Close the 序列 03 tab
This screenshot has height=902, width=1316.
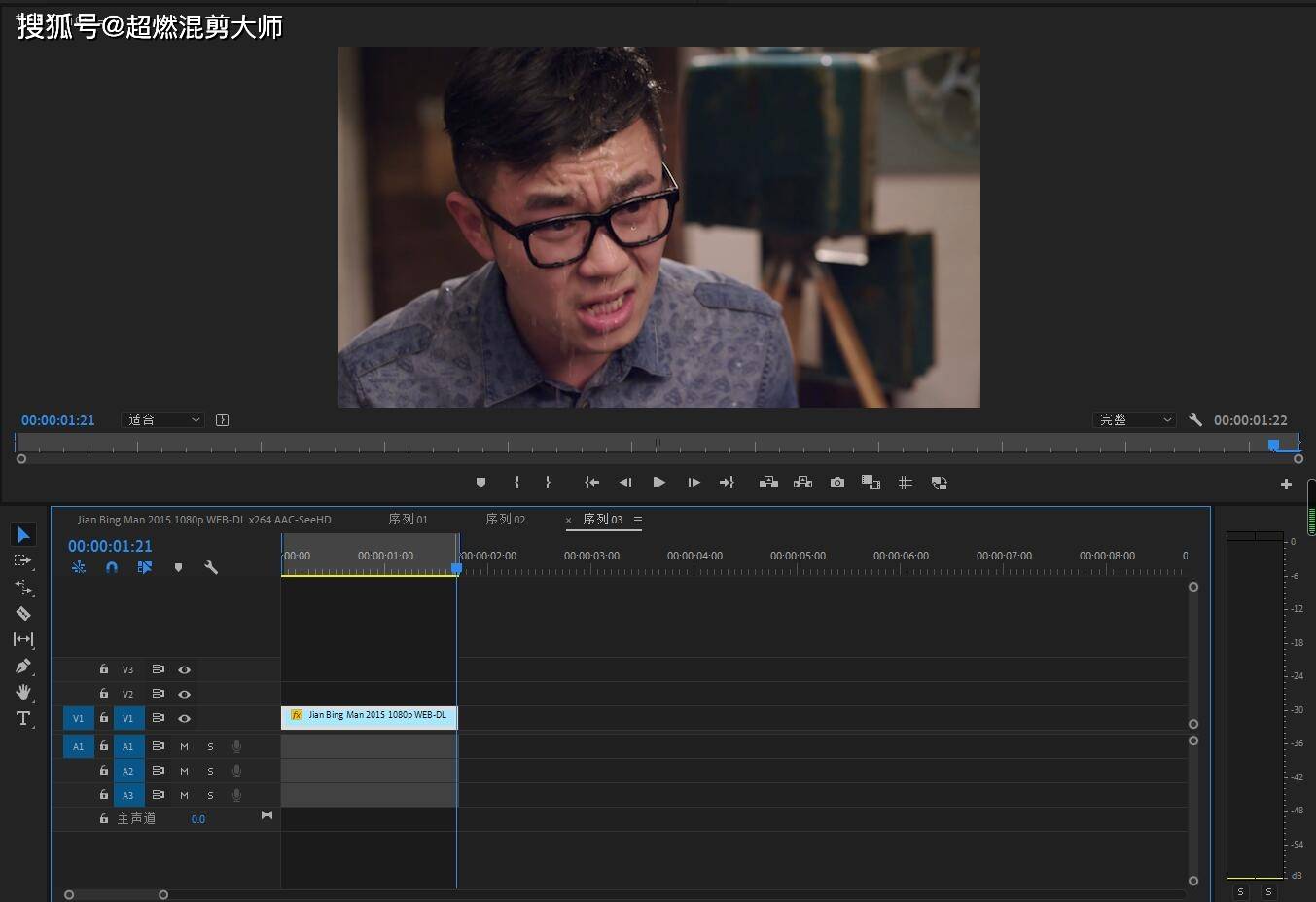point(569,521)
